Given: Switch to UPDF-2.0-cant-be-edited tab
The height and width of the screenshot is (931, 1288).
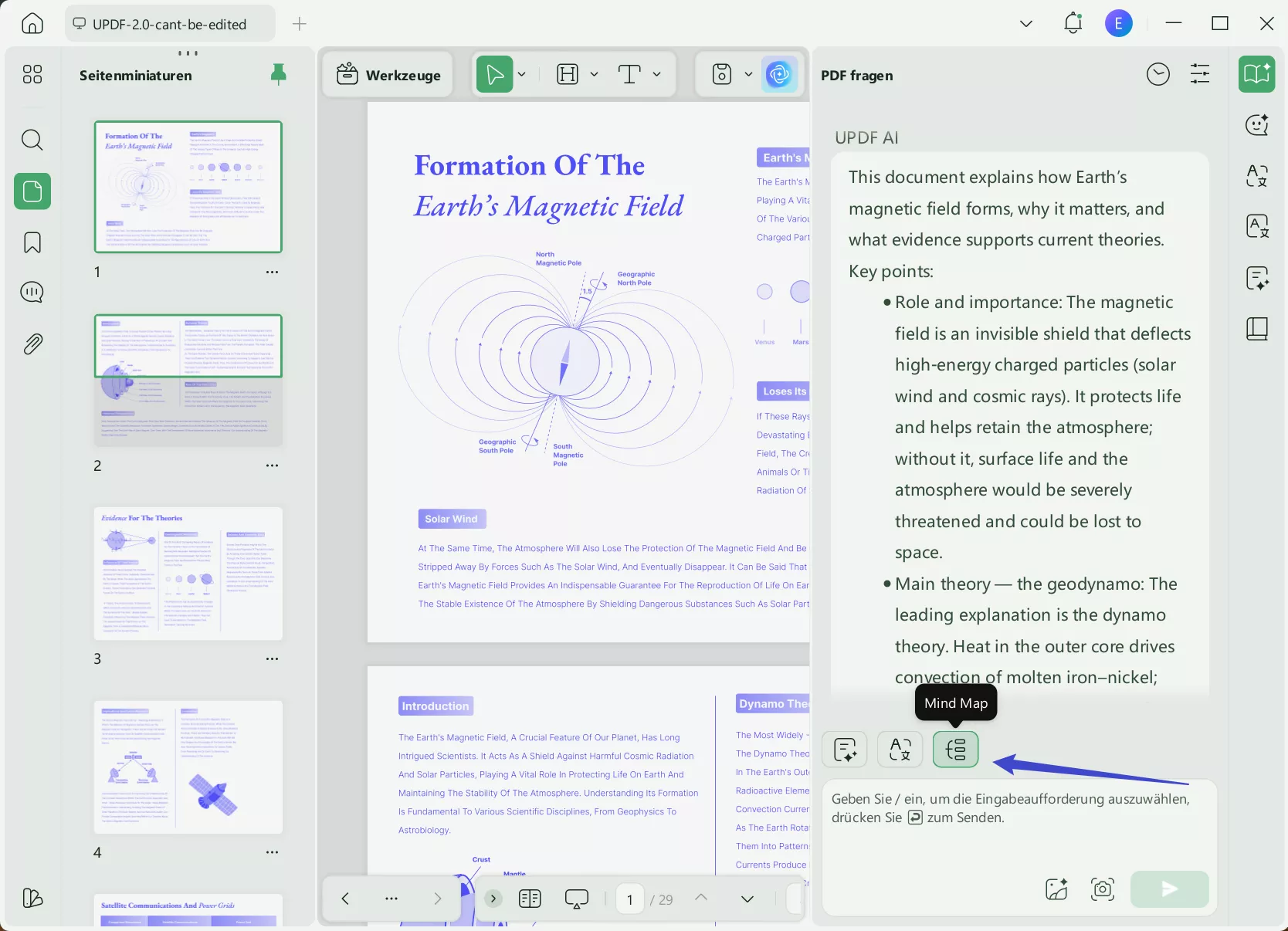Looking at the screenshot, I should coord(170,24).
